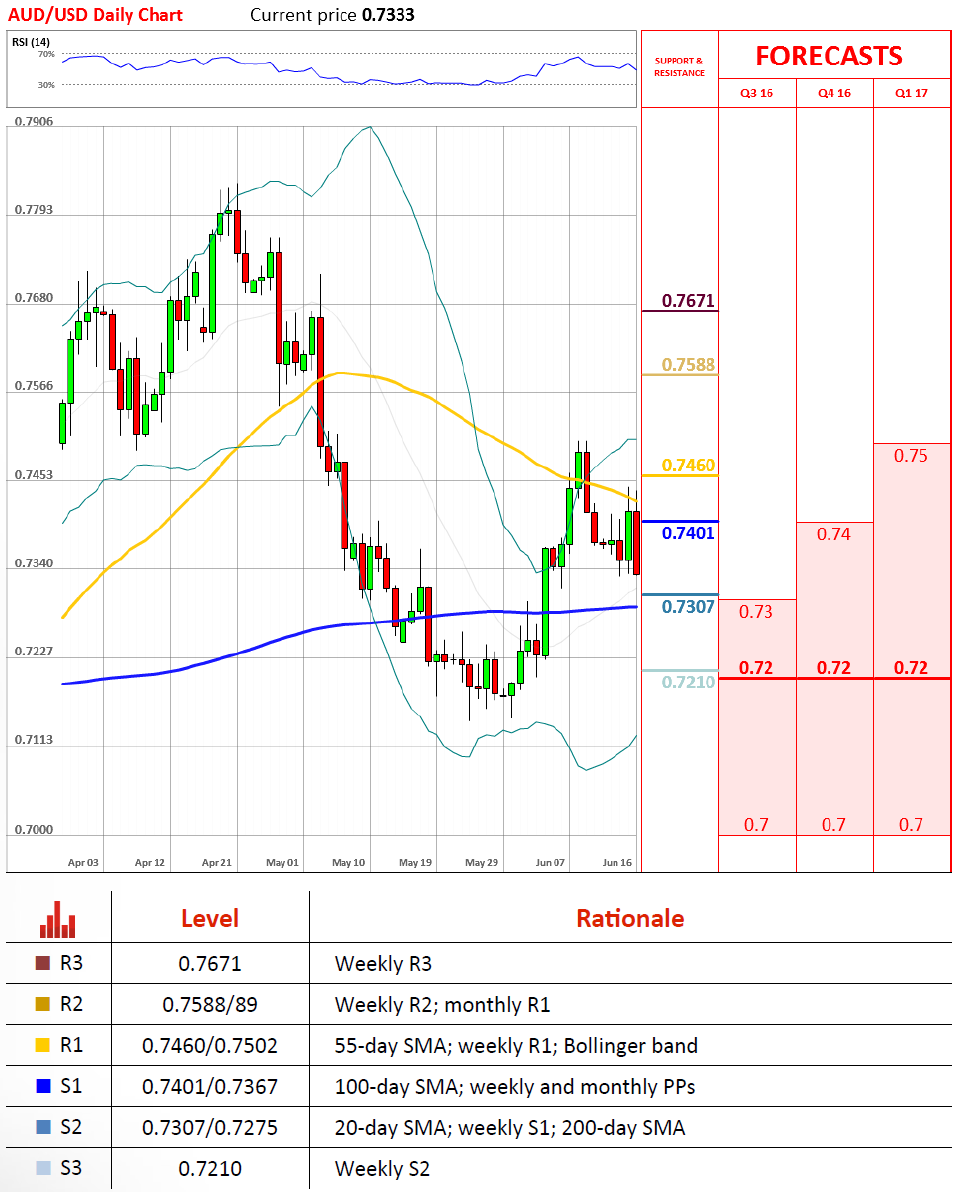This screenshot has height=1192, width=953.
Task: Click the 0.7588 resistance level label
Action: pyautogui.click(x=689, y=364)
